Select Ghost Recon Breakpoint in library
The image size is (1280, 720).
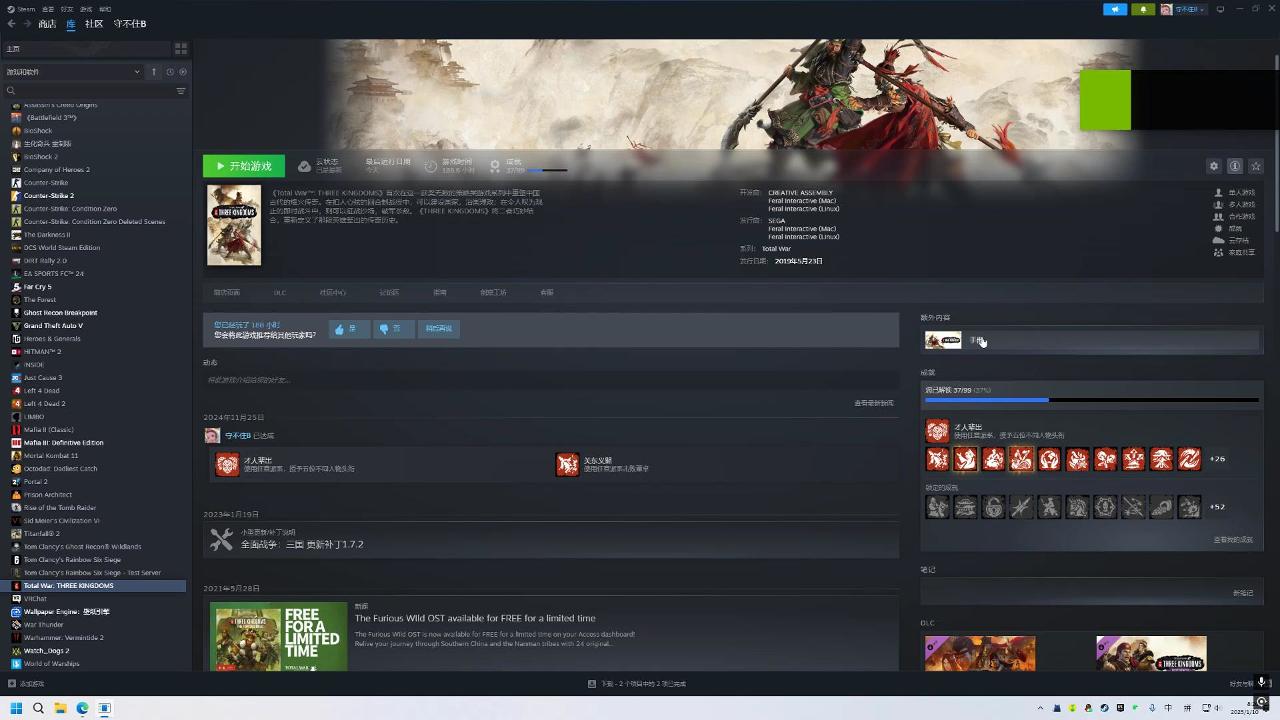[60, 313]
